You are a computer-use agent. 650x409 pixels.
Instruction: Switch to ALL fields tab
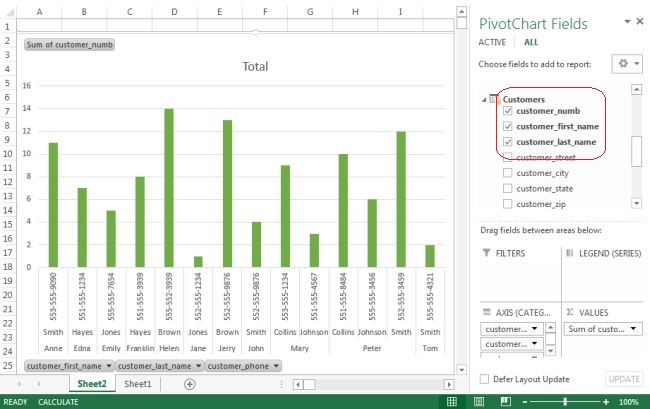tap(531, 42)
